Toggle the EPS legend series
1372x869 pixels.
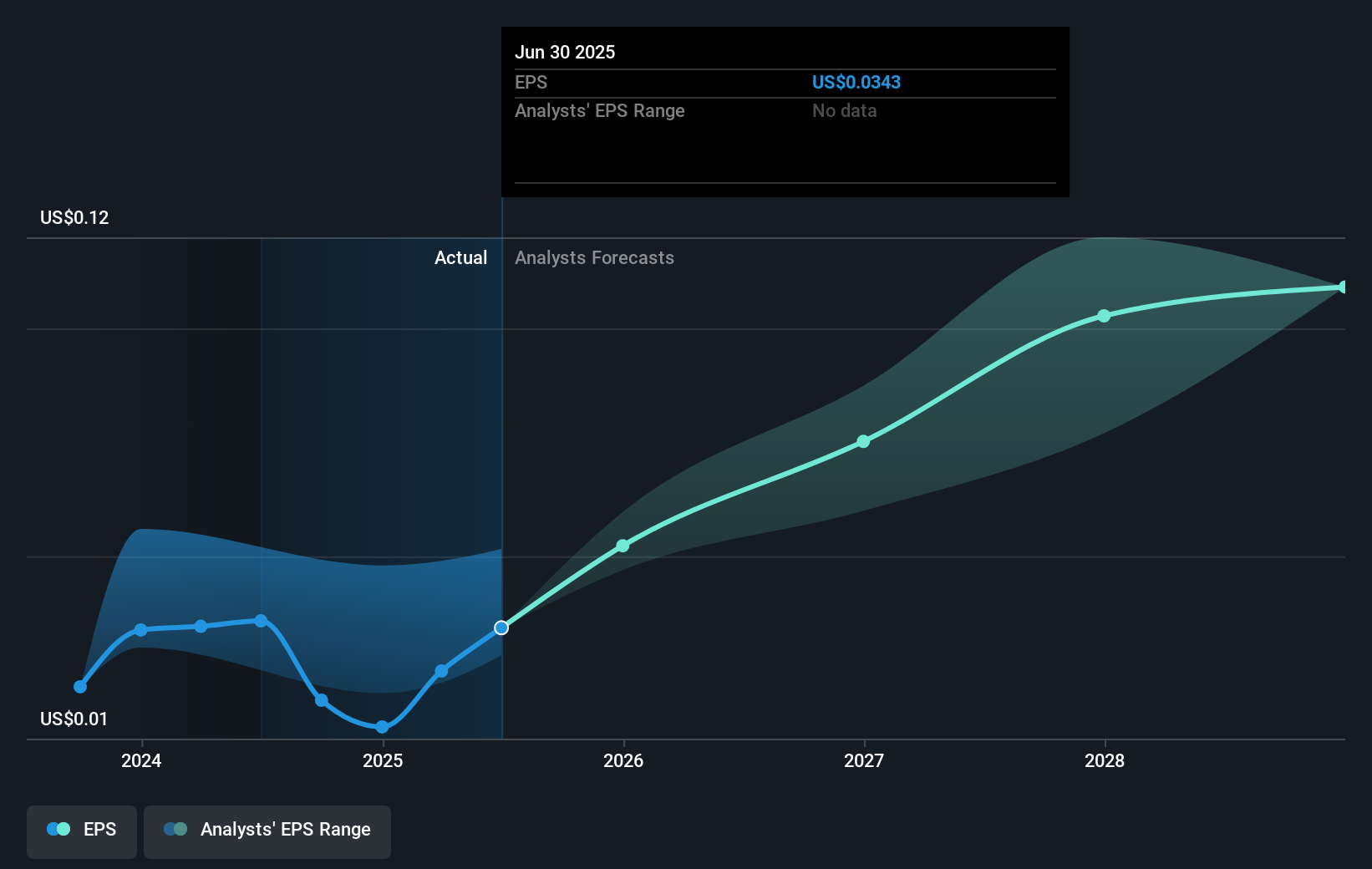point(82,831)
